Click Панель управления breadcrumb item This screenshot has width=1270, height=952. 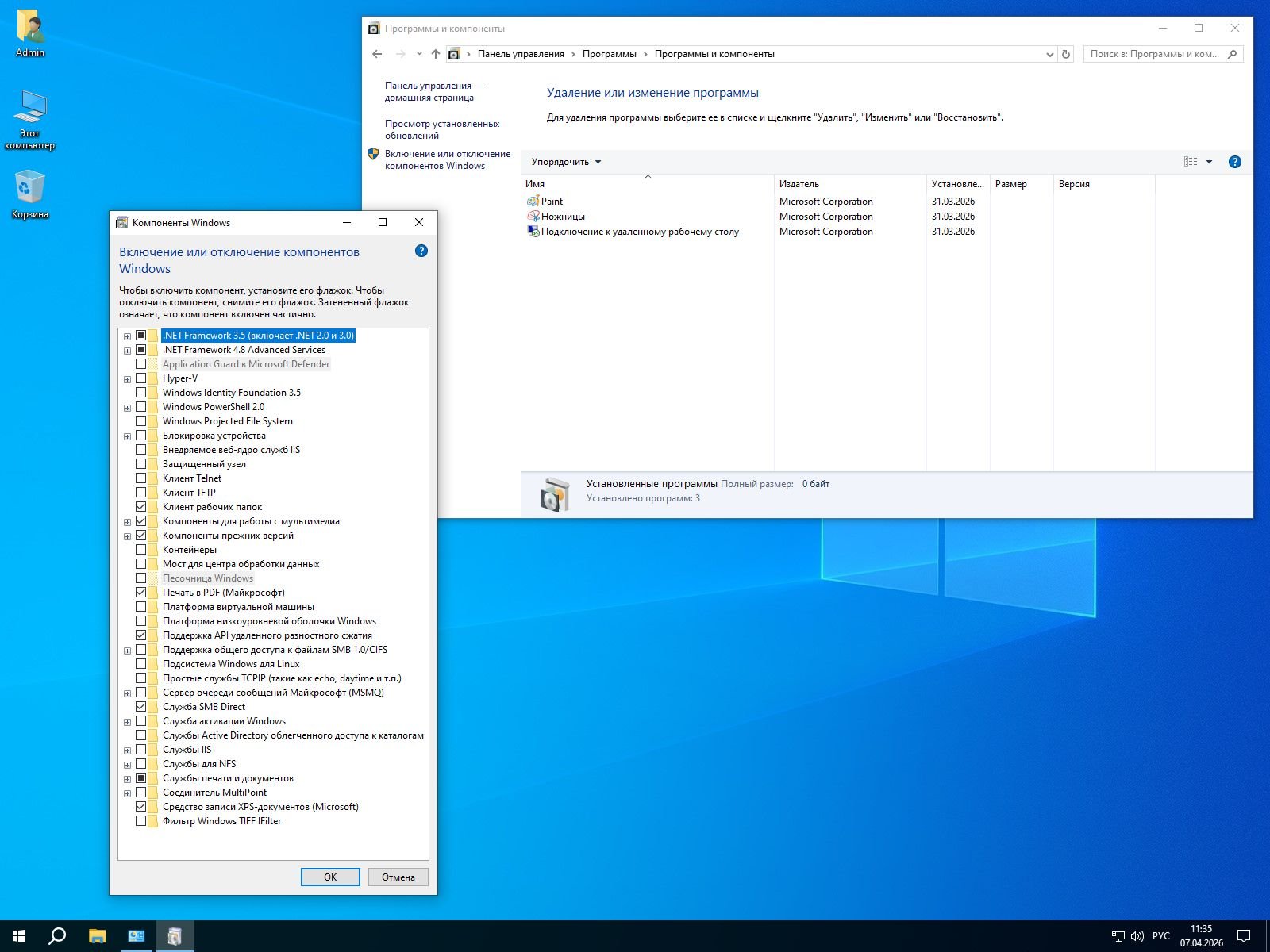pyautogui.click(x=520, y=54)
